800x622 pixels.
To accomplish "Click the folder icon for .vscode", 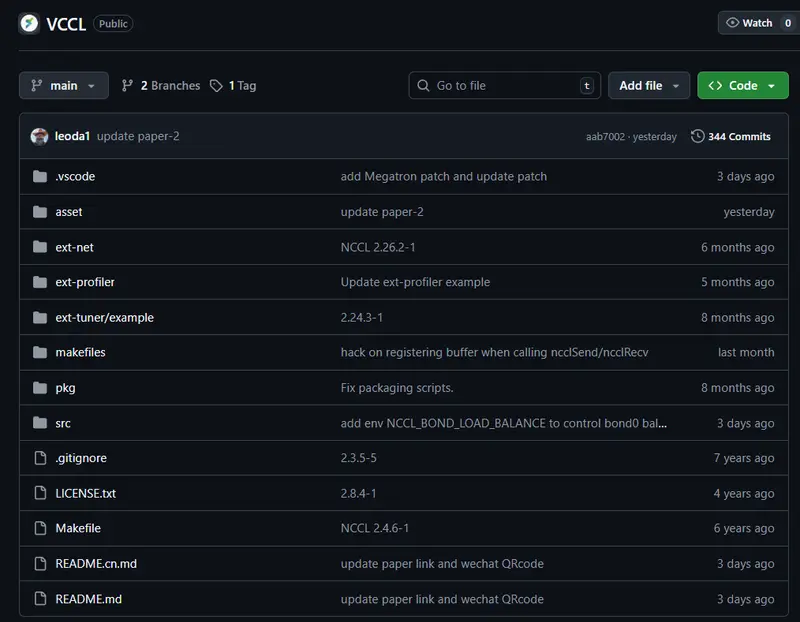I will click(x=40, y=177).
